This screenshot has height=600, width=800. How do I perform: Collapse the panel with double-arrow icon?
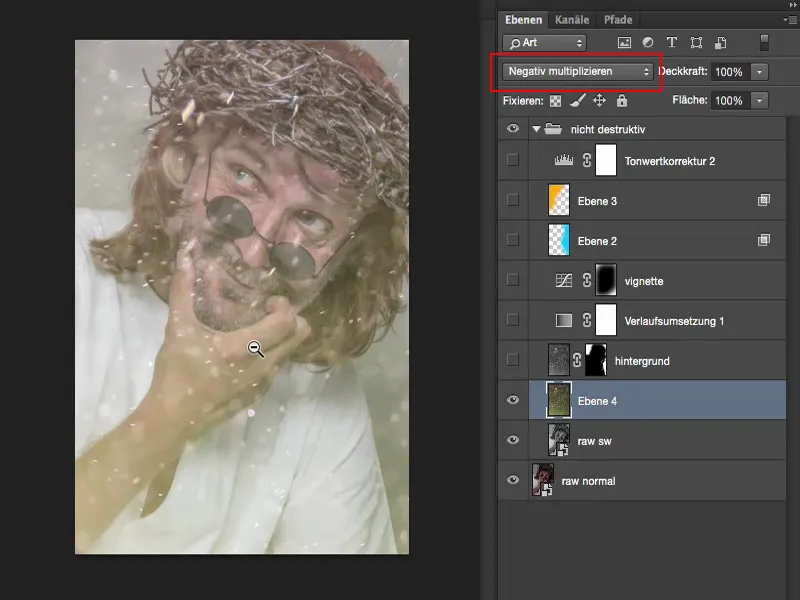coord(792,4)
